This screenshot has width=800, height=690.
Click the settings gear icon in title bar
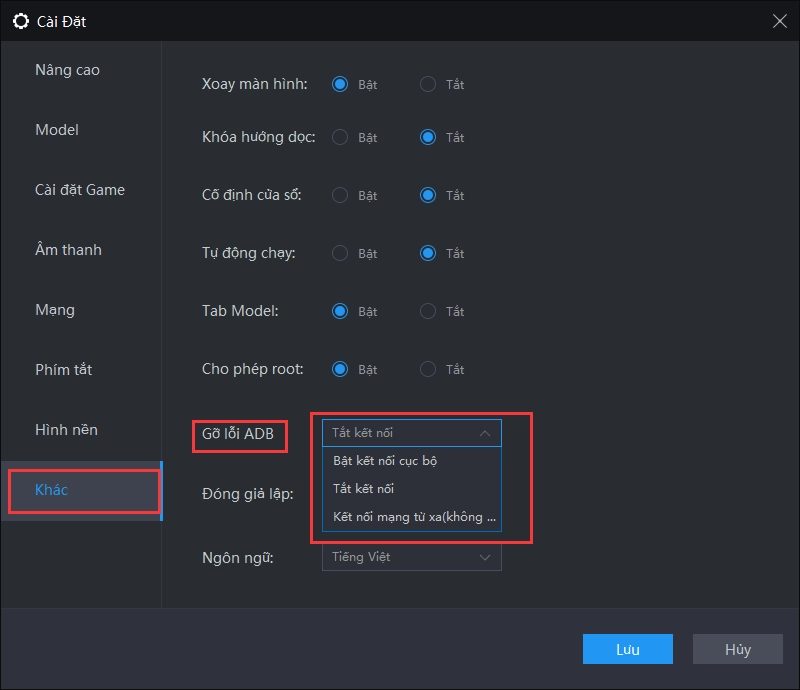pyautogui.click(x=20, y=20)
